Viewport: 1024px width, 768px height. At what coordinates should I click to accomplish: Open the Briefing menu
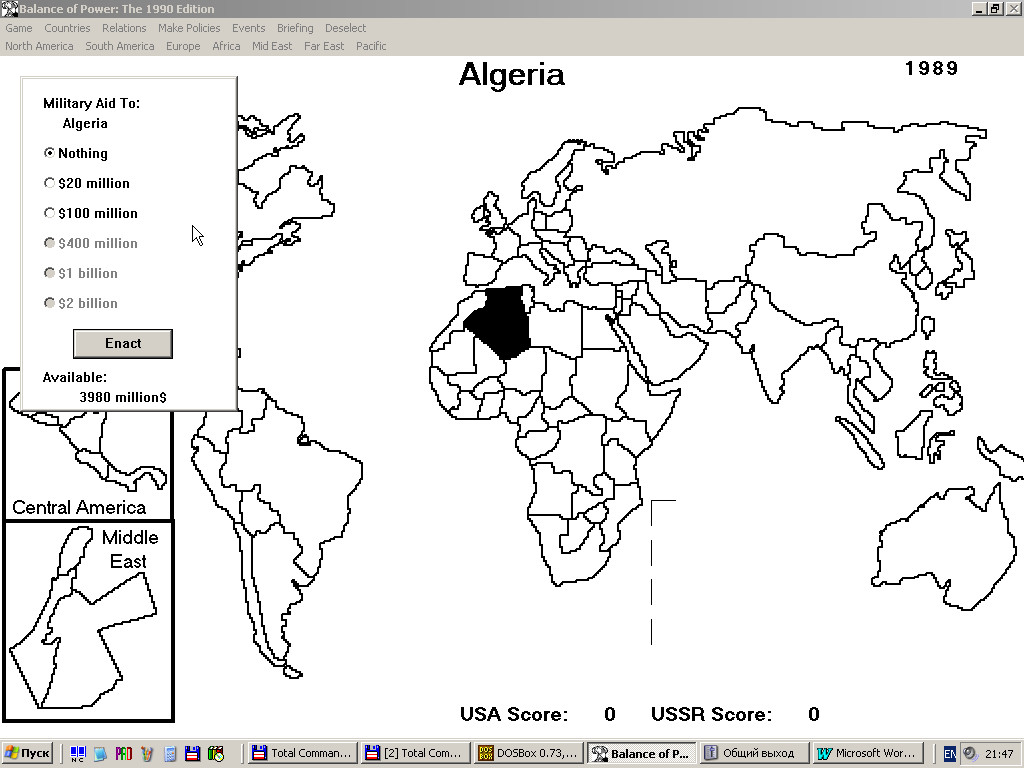click(295, 28)
